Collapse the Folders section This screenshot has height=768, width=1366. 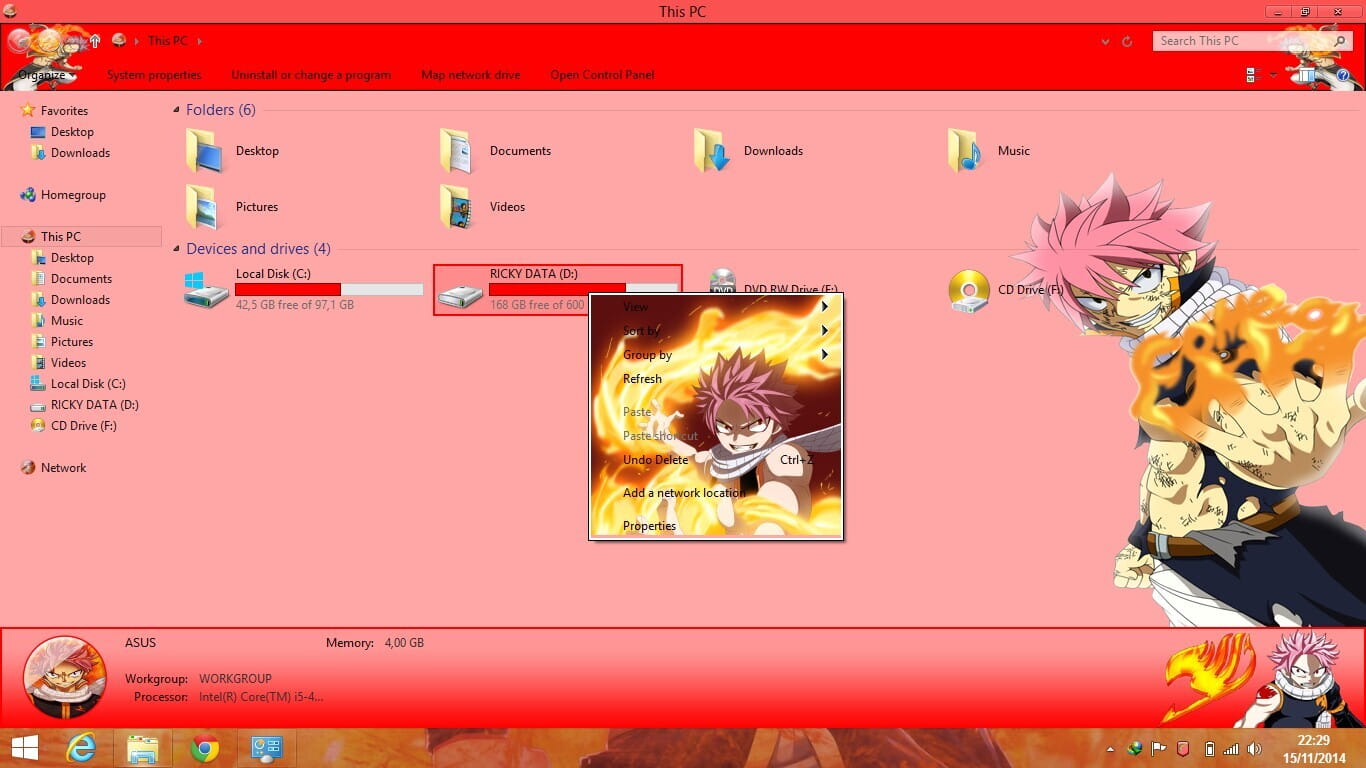click(176, 109)
